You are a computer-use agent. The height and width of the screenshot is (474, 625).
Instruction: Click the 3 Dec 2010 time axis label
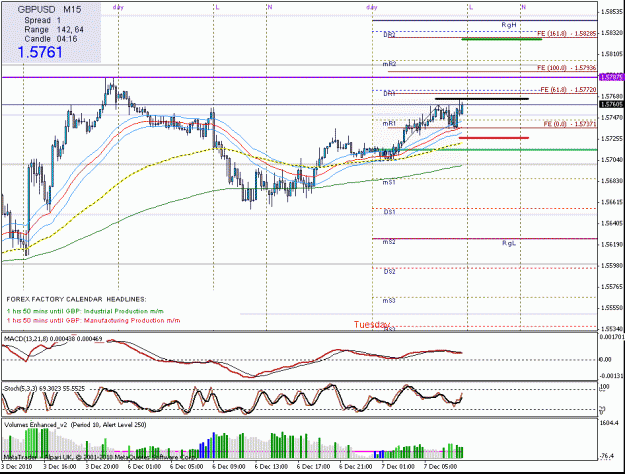coord(17,467)
